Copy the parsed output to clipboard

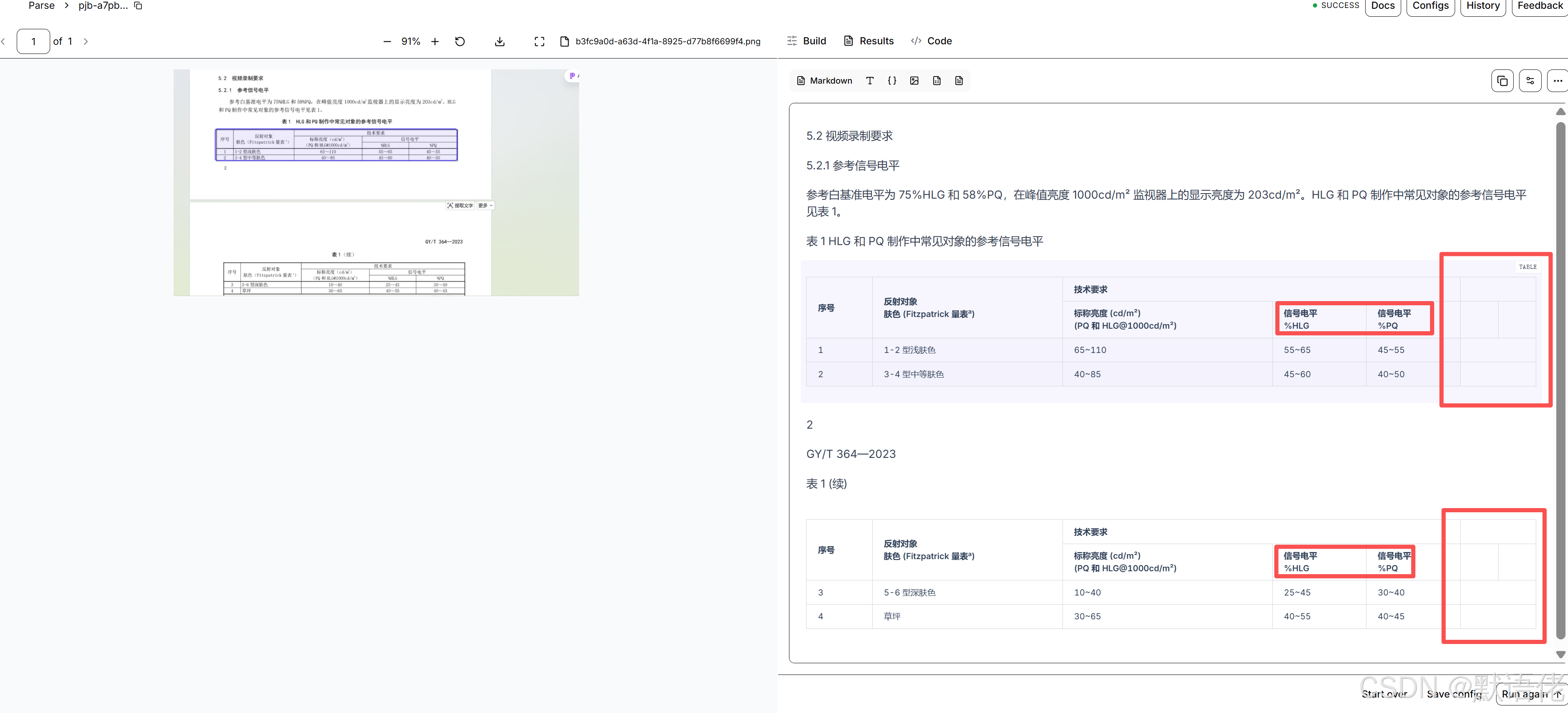click(1502, 80)
